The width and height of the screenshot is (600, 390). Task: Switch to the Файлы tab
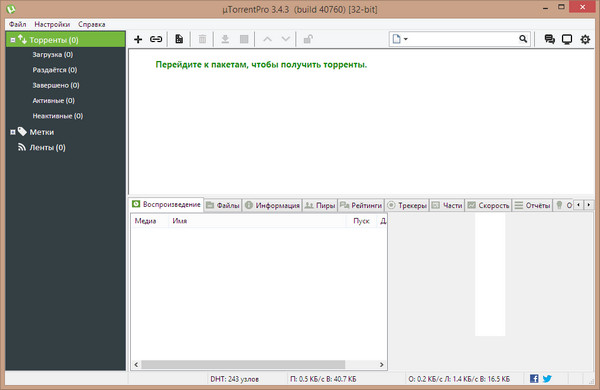point(223,206)
